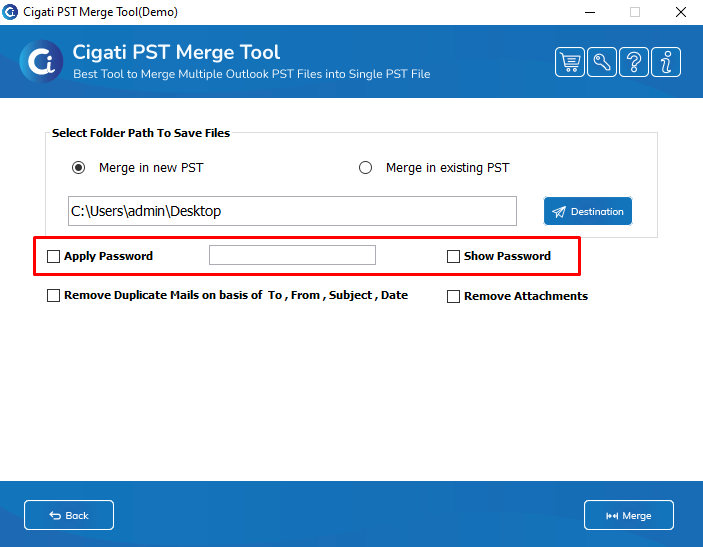Check the Remove Attachments option
The height and width of the screenshot is (547, 703).
(x=453, y=296)
